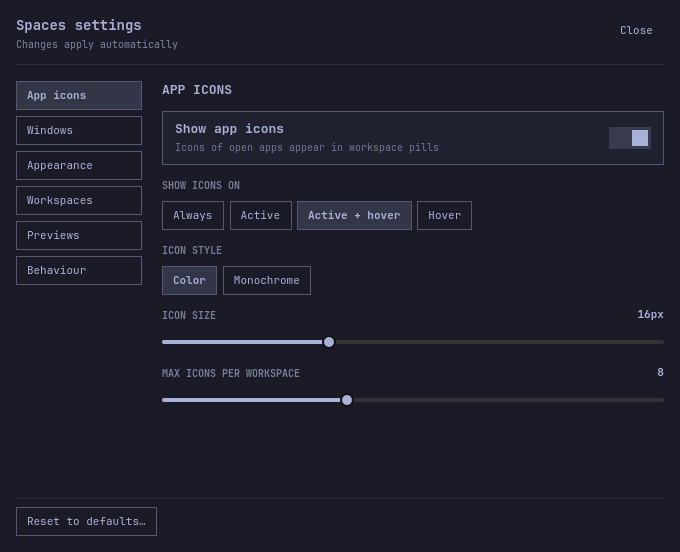Viewport: 680px width, 552px height.
Task: Click the Max Icons Per Workspace slider handle
Action: pos(347,400)
